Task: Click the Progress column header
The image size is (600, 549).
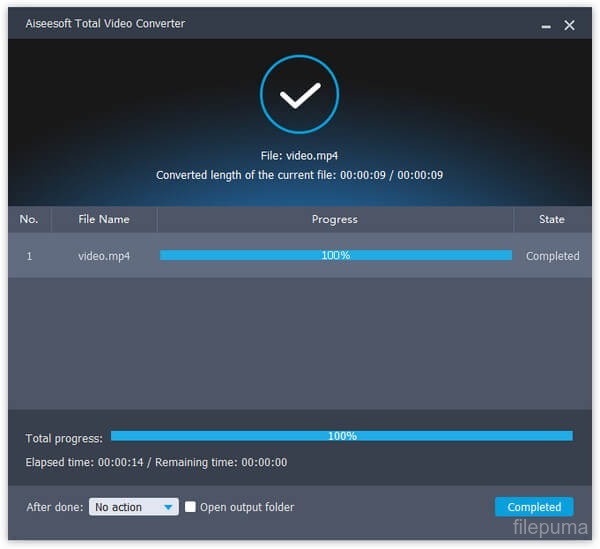Action: click(335, 219)
